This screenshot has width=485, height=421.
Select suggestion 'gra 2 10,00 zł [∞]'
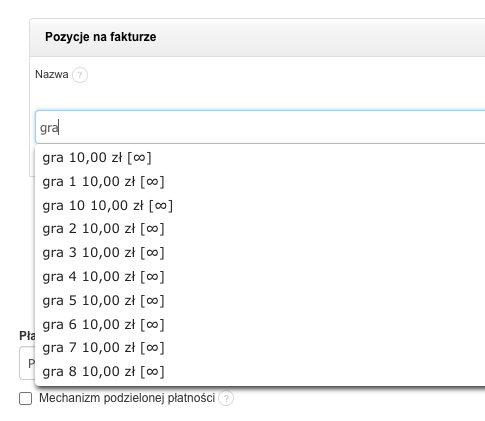pos(260,229)
